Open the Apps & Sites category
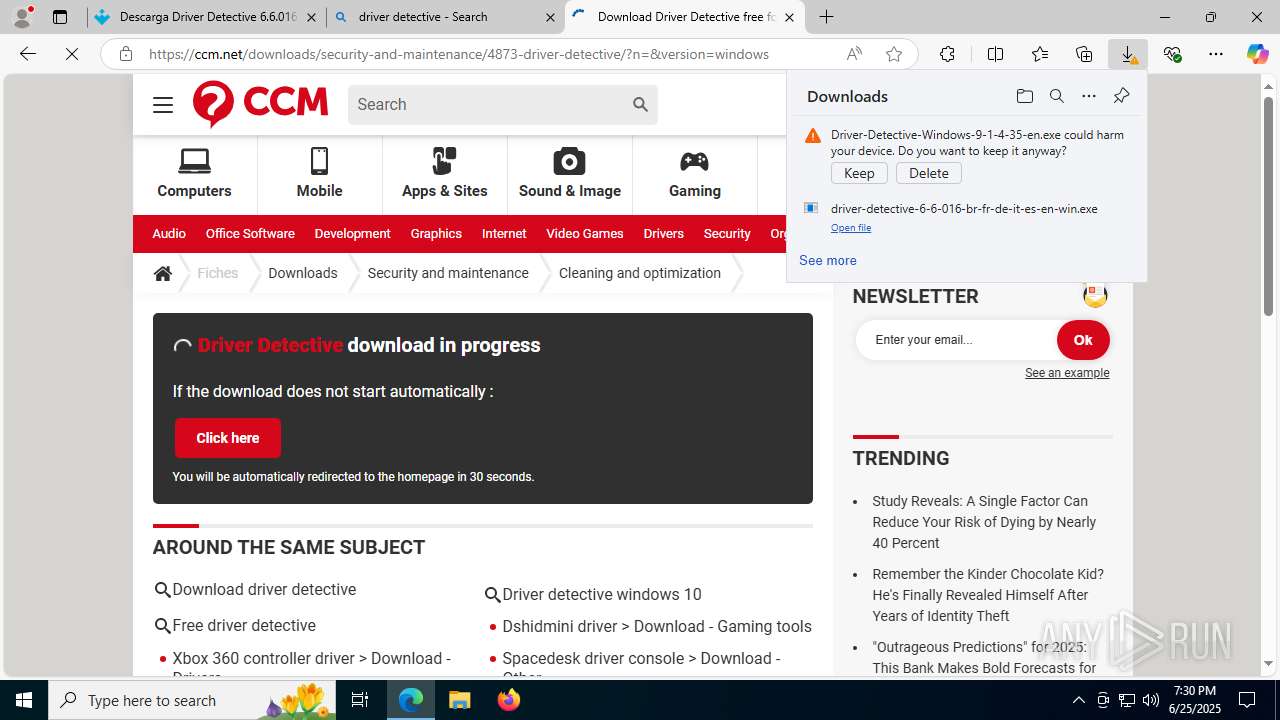Viewport: 1280px width, 720px height. point(444,174)
